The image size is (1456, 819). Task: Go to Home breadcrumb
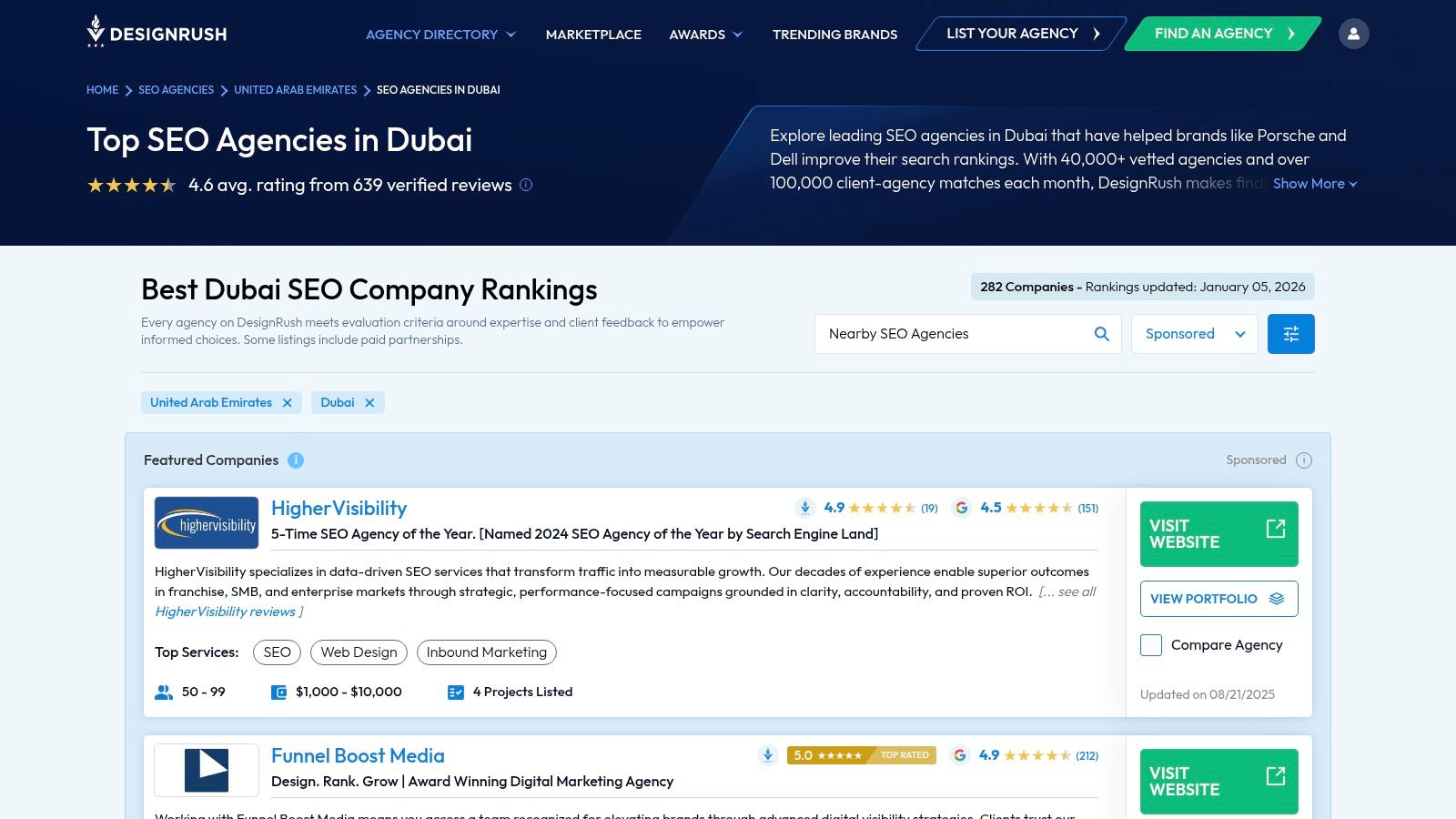click(102, 90)
